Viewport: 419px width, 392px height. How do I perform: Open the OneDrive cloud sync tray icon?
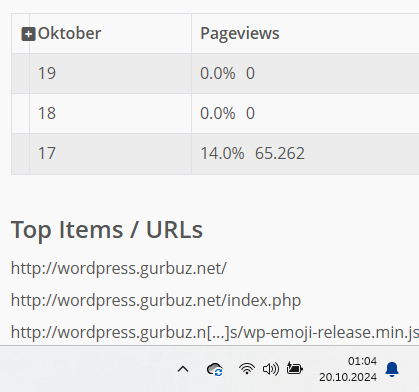pos(215,369)
